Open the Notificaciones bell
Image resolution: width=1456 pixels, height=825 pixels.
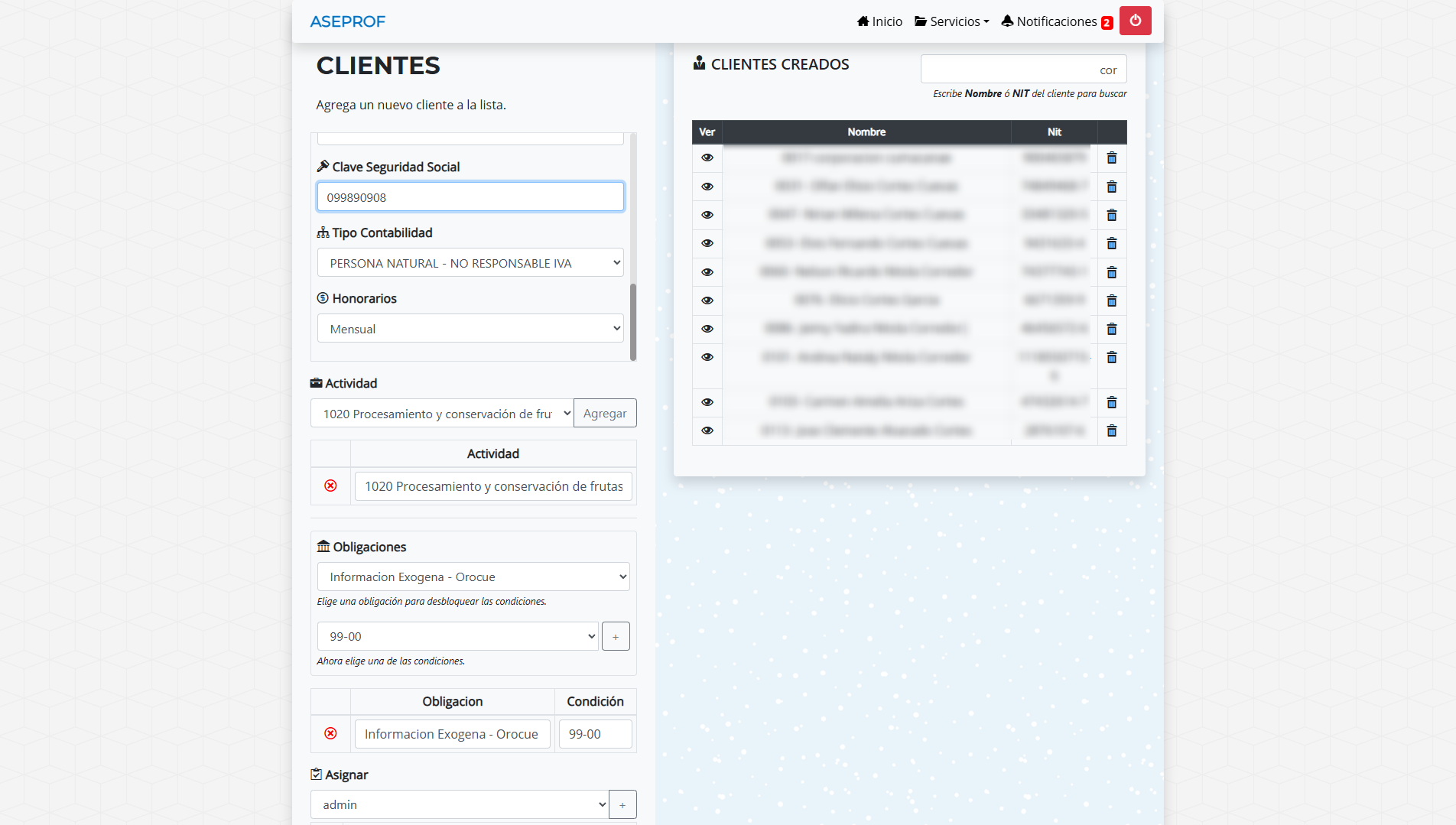[1056, 21]
